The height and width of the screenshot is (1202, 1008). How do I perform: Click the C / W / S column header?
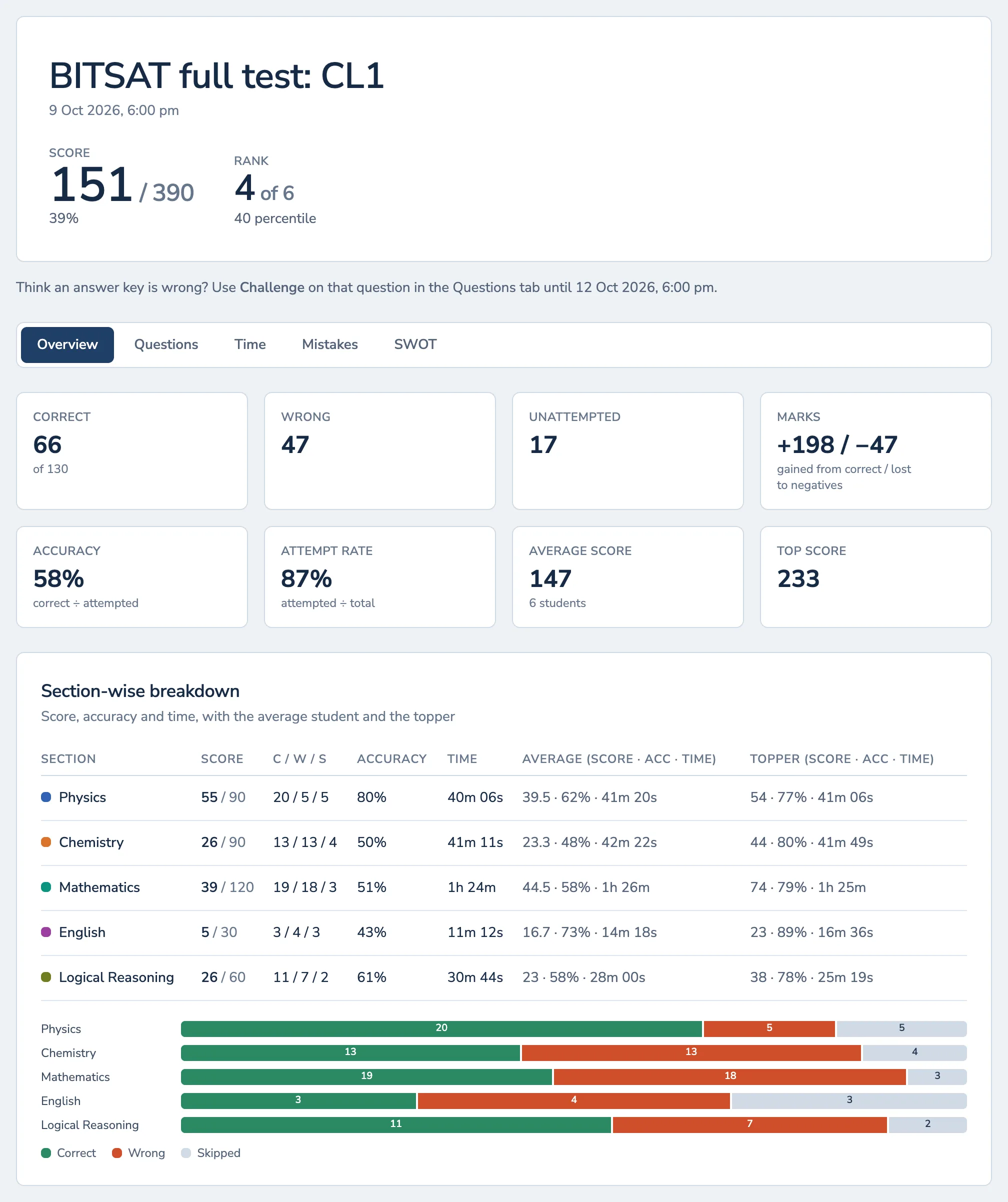299,759
